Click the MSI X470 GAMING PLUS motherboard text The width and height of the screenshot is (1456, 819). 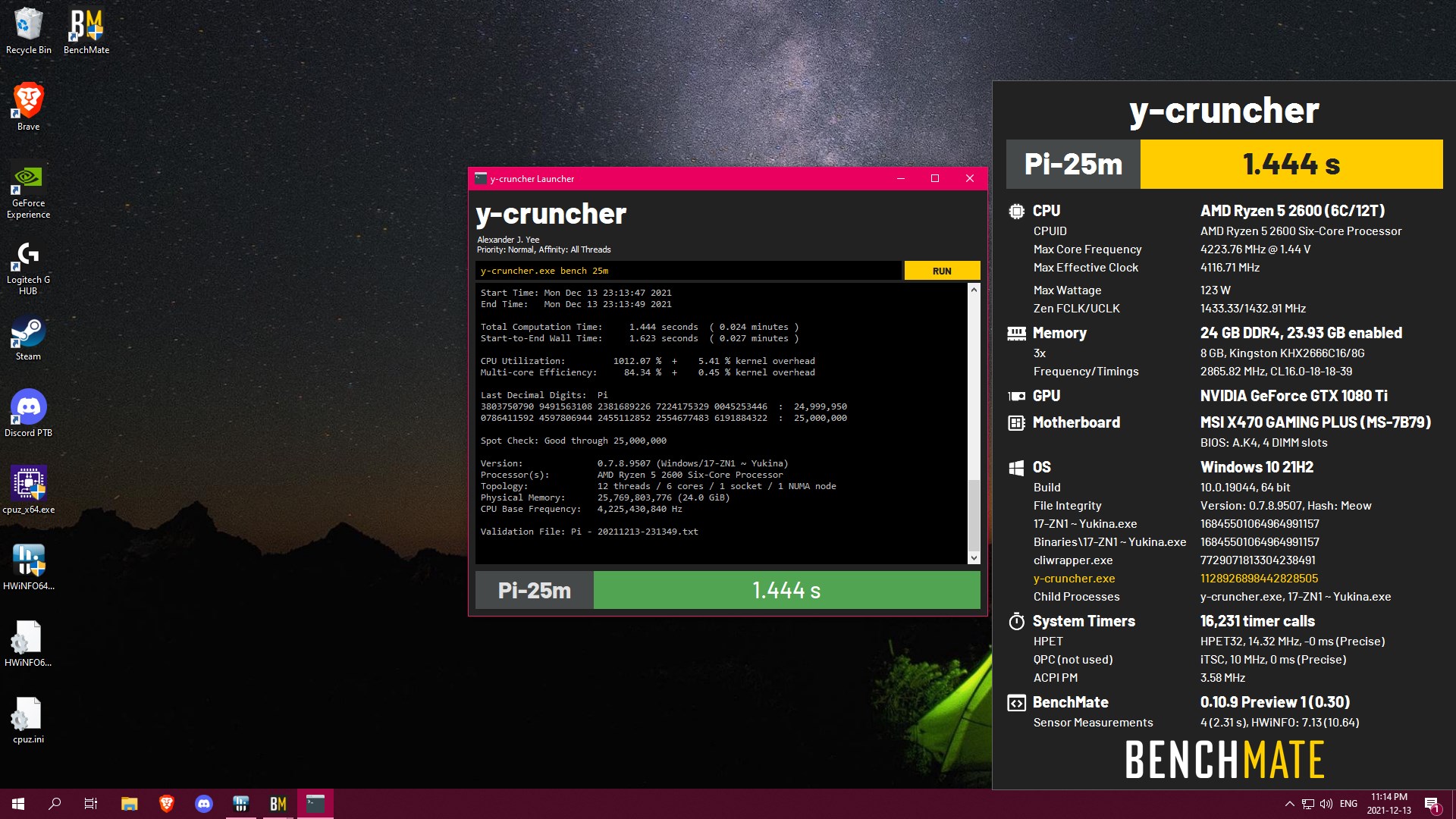tap(1316, 422)
